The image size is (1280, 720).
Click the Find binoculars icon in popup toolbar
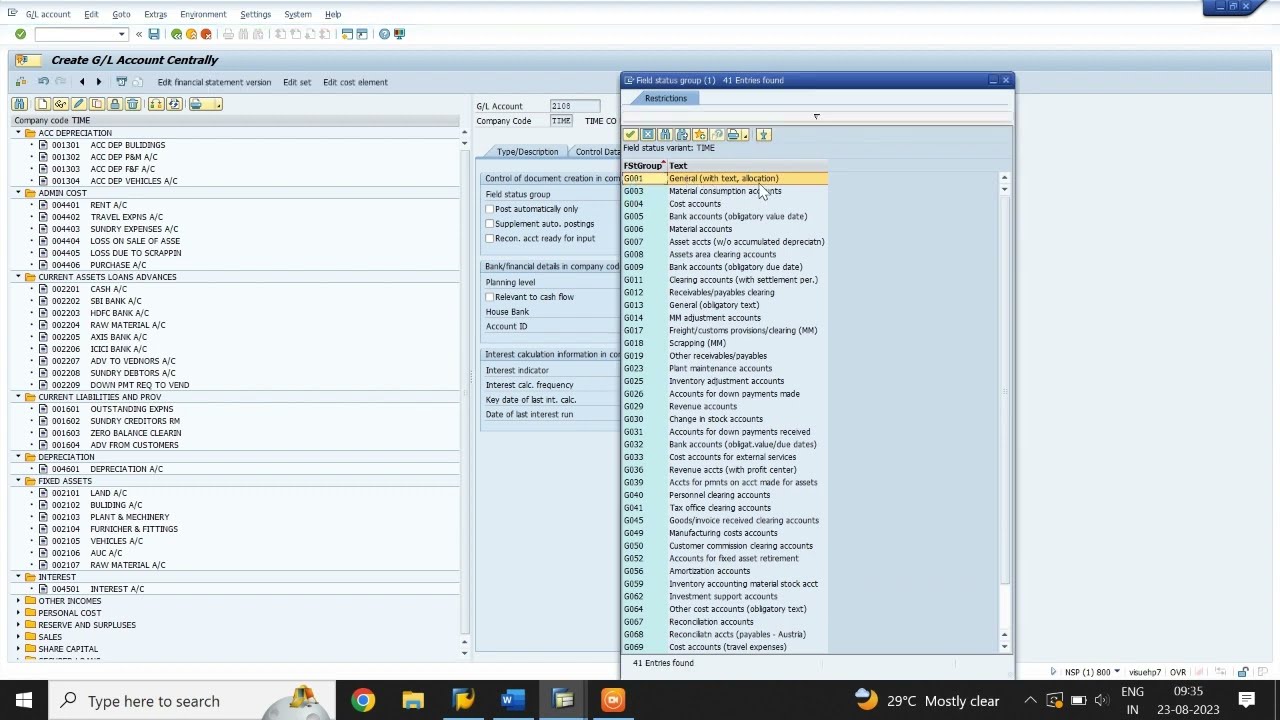[x=665, y=134]
